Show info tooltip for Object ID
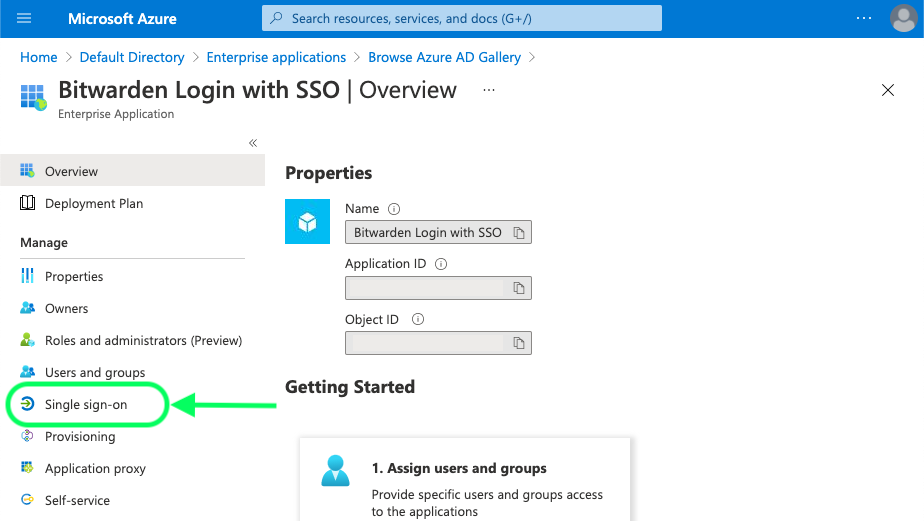This screenshot has height=521, width=924. tap(418, 319)
